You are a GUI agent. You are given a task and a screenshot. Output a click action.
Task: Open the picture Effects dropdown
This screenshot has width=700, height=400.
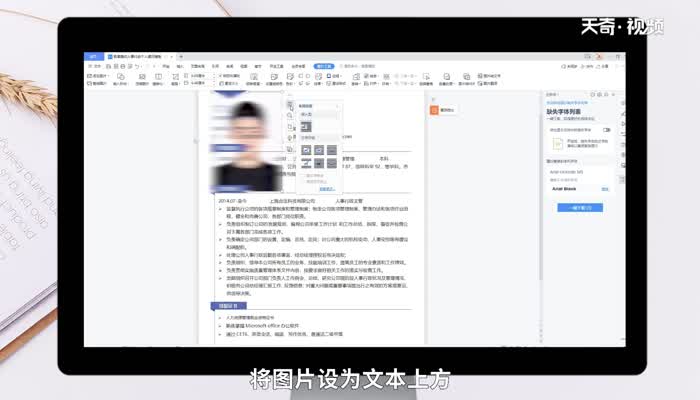(x=318, y=80)
